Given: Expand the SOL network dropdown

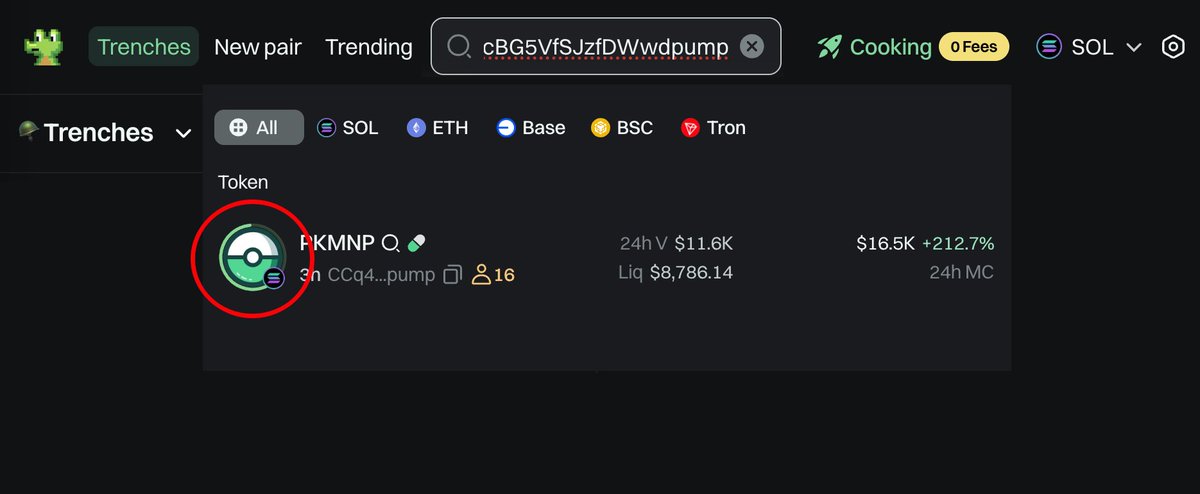Looking at the screenshot, I should pos(1089,47).
